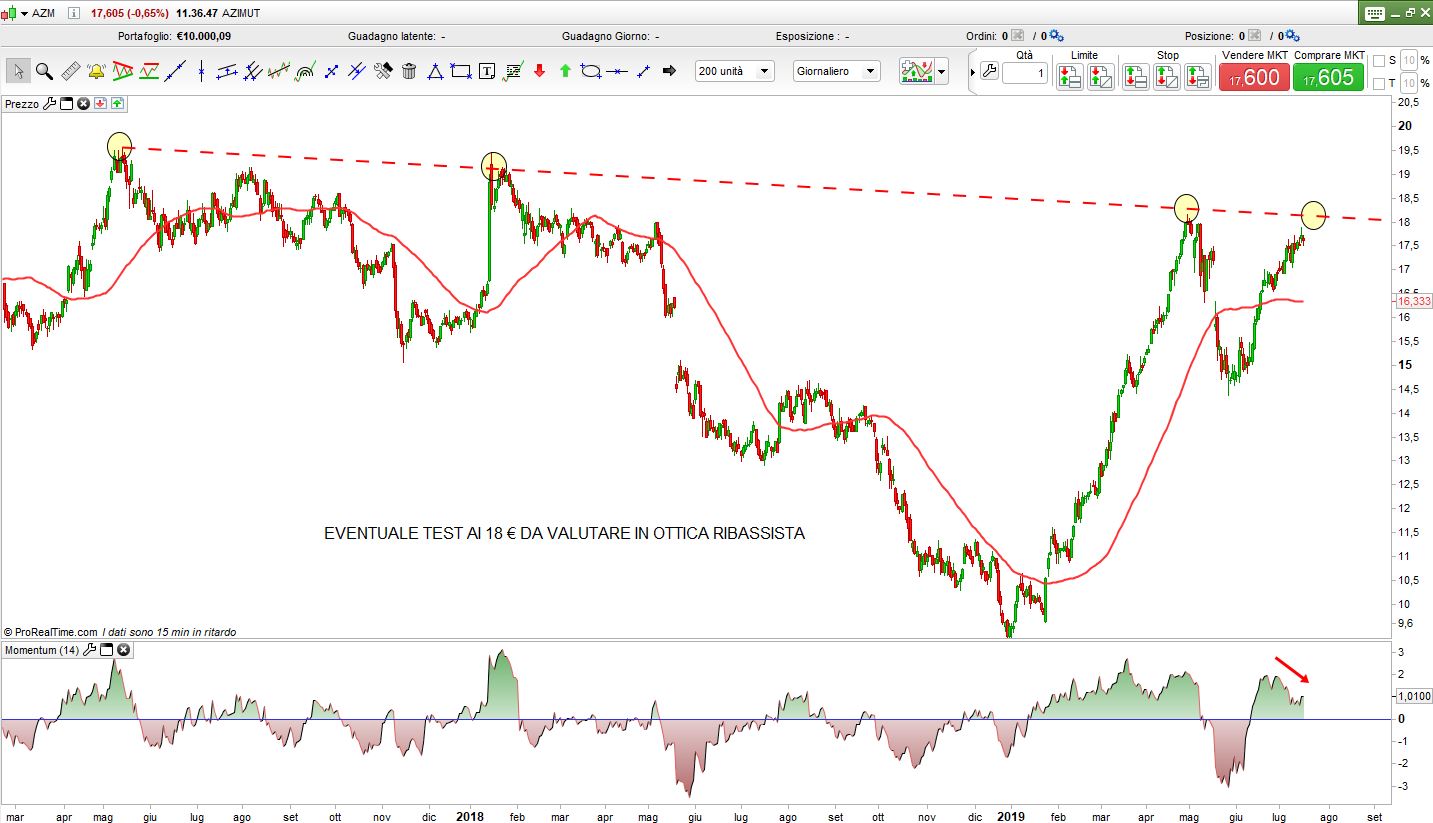The image size is (1433, 823).
Task: Open the AZM ticker symbol dropdown arrow
Action: click(23, 13)
